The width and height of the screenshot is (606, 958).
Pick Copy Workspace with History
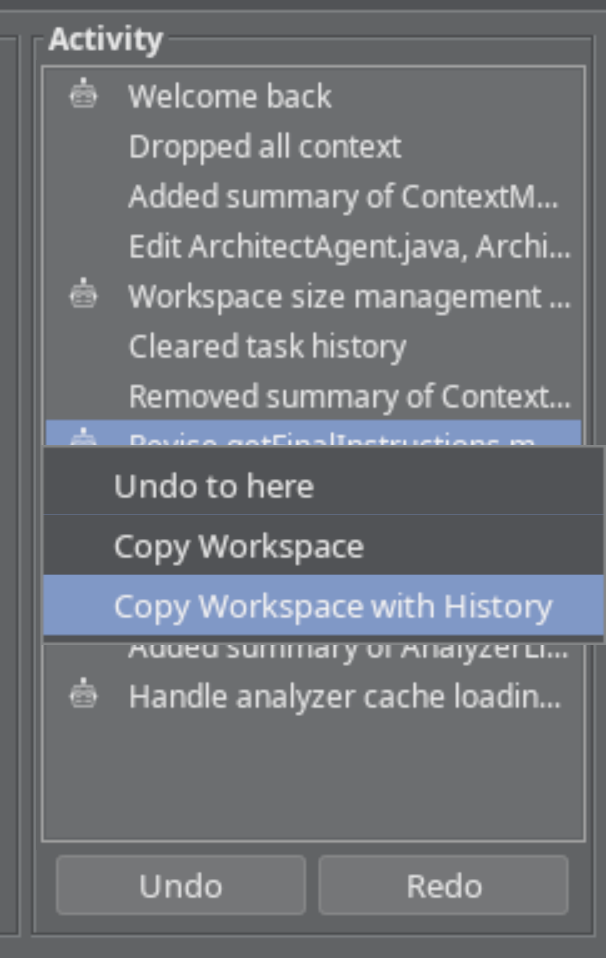[332, 607]
